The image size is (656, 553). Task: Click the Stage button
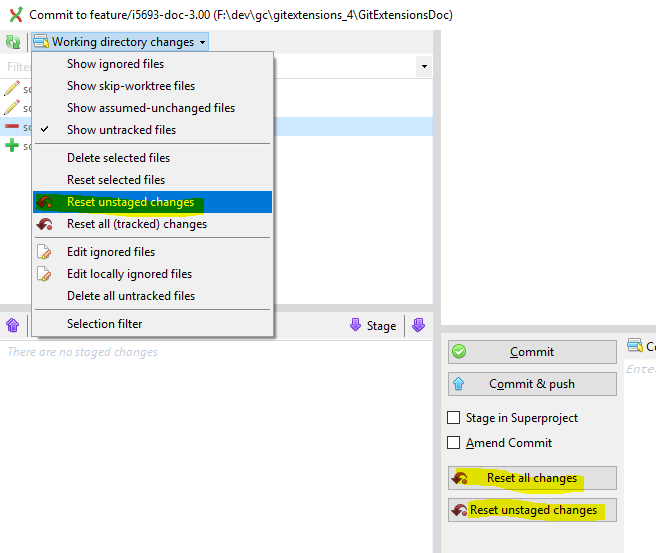click(373, 325)
